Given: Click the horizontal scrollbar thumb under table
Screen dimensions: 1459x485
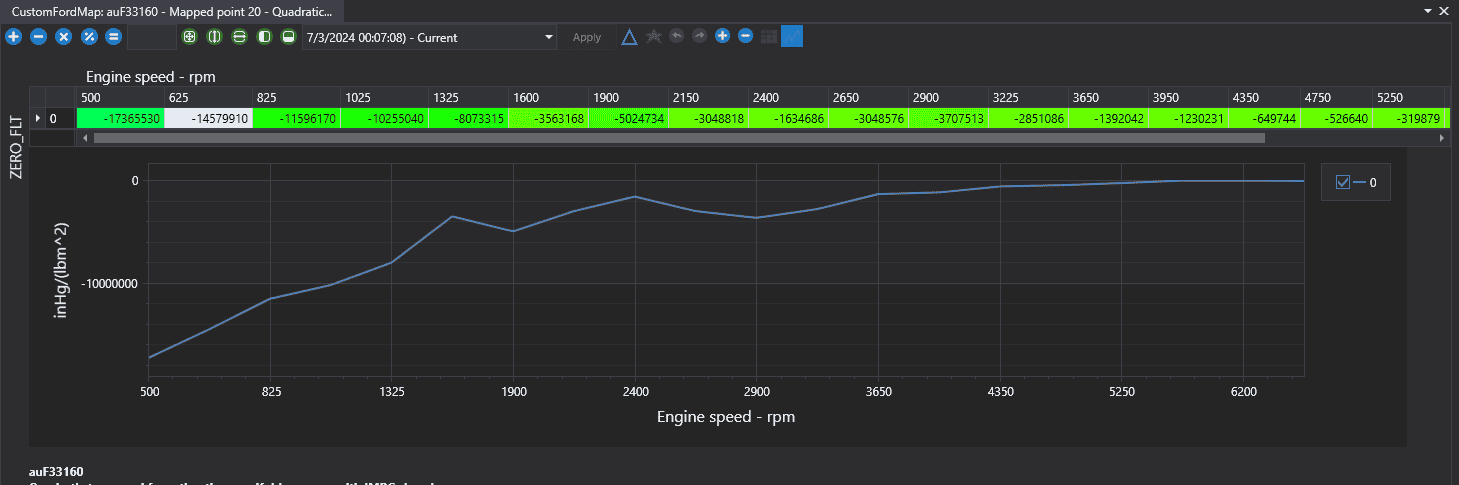Looking at the screenshot, I should [x=679, y=138].
